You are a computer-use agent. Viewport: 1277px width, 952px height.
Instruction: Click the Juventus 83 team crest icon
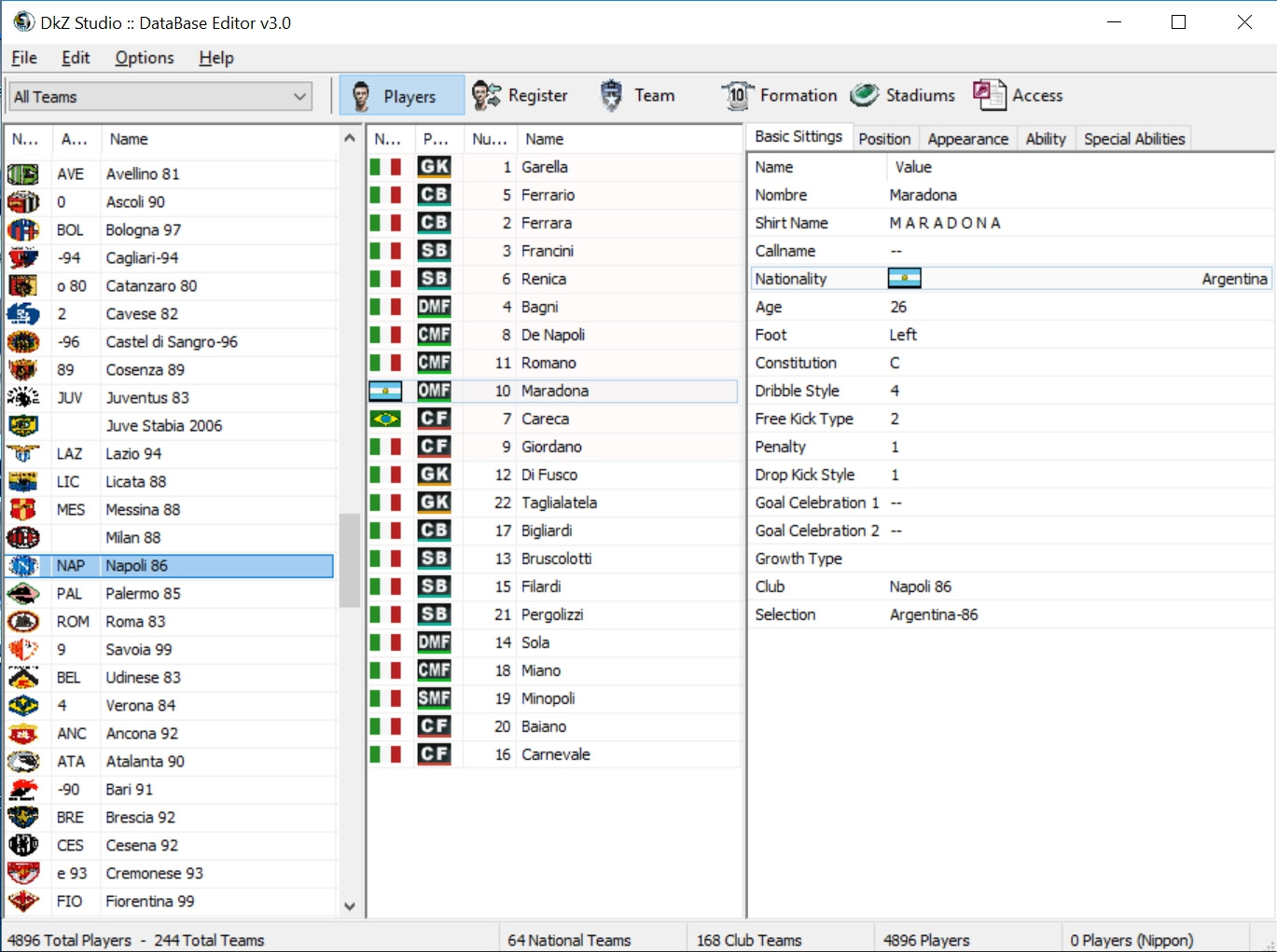[x=23, y=398]
